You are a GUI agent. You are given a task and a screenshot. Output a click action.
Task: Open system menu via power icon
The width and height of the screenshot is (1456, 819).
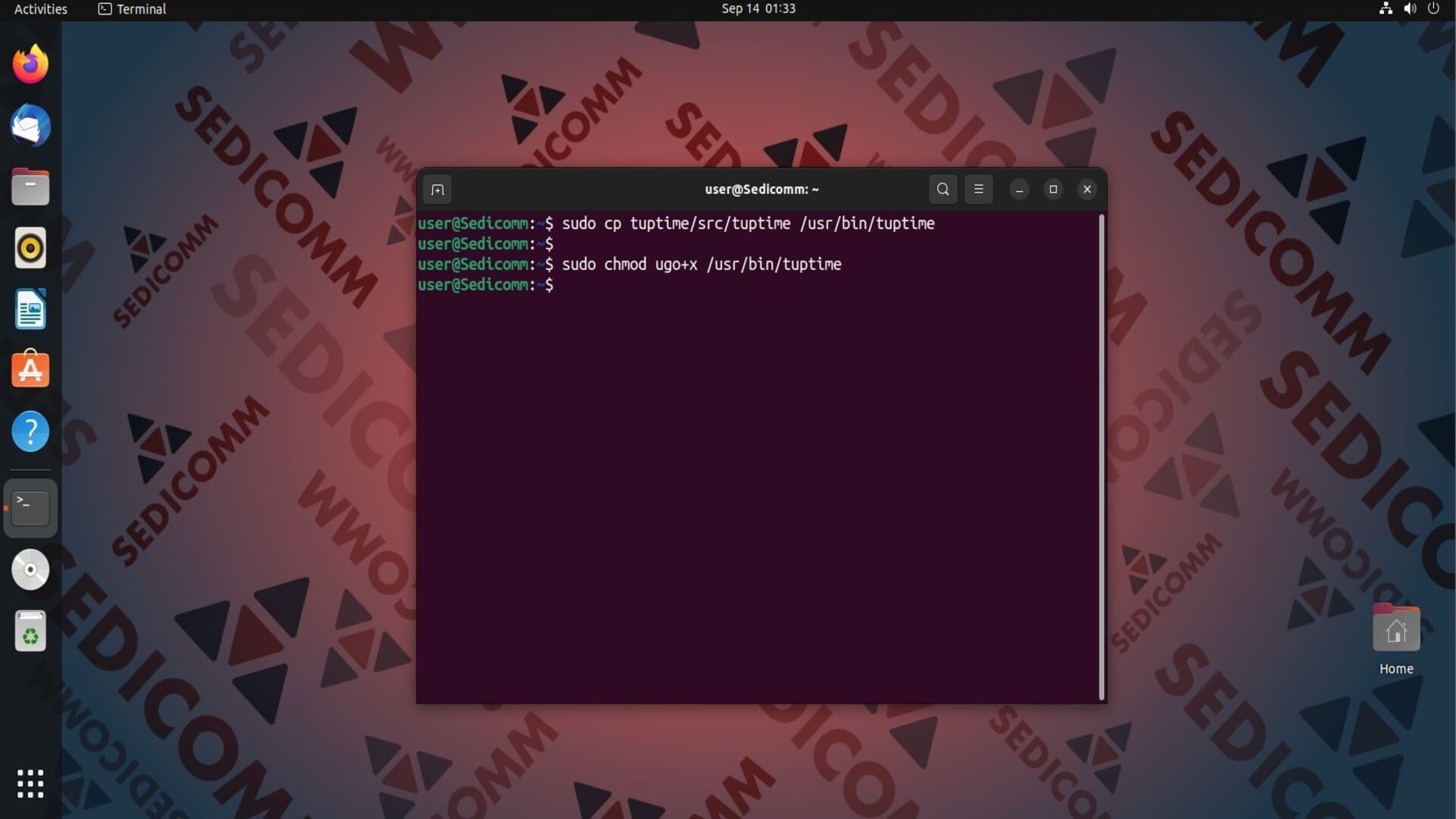(1433, 9)
